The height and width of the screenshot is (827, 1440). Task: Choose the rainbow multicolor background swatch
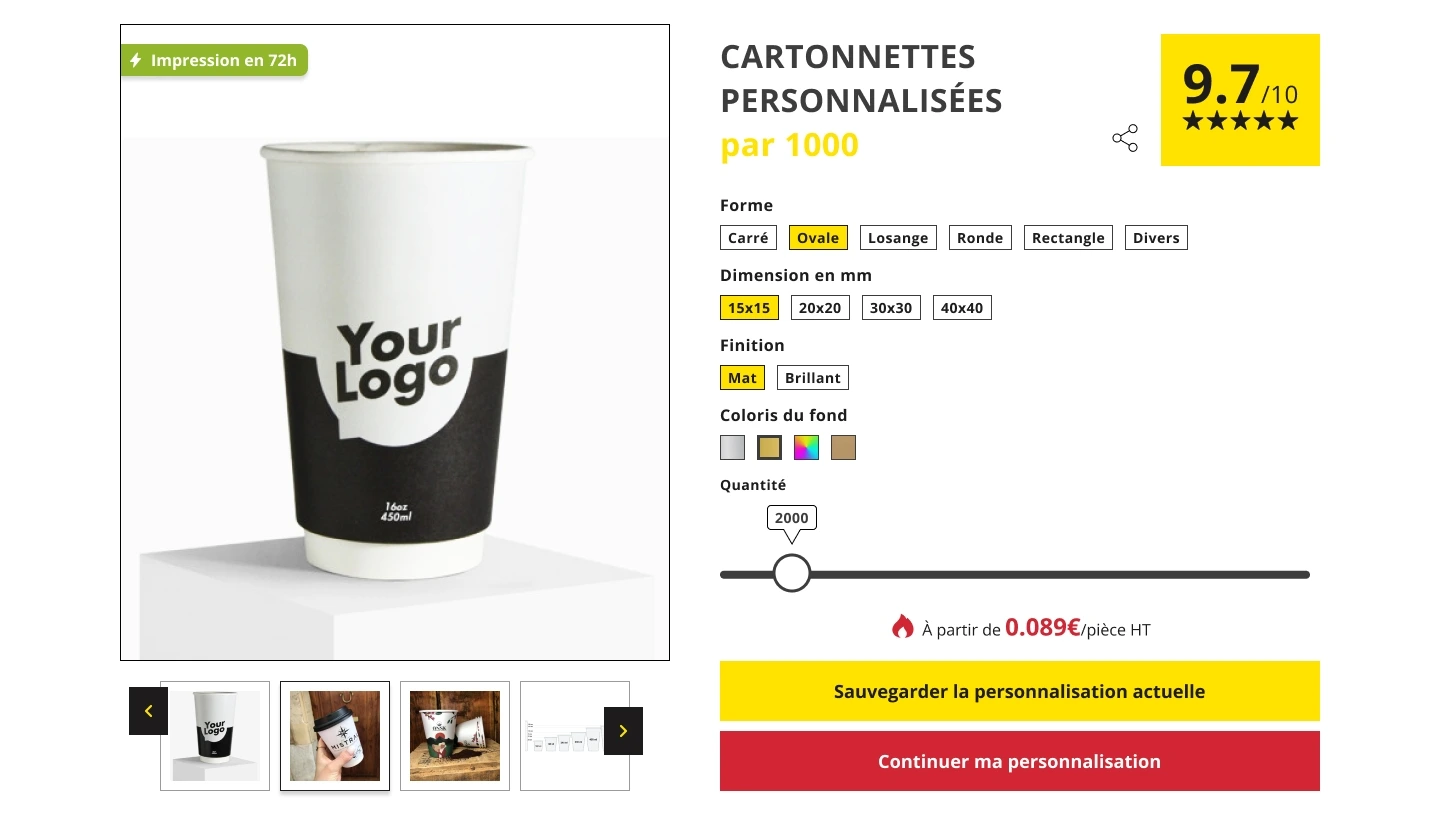tap(806, 448)
